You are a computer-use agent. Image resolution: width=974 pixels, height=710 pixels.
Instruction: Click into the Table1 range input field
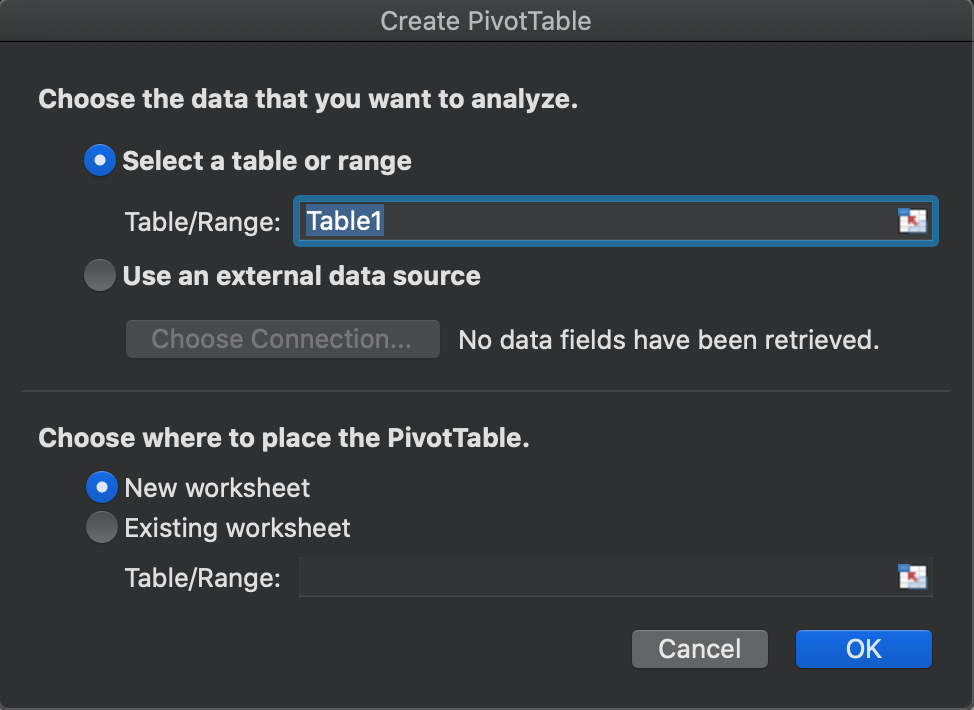point(615,221)
